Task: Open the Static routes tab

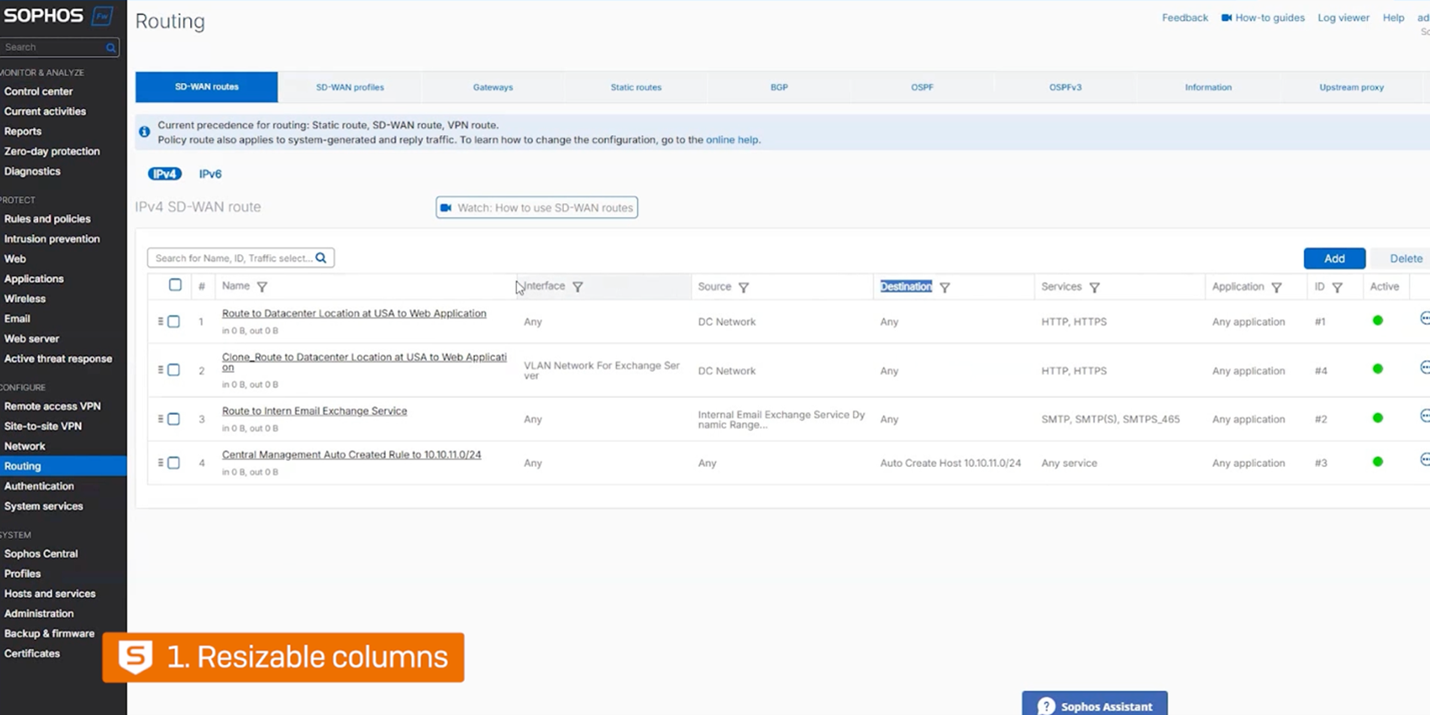Action: point(636,87)
